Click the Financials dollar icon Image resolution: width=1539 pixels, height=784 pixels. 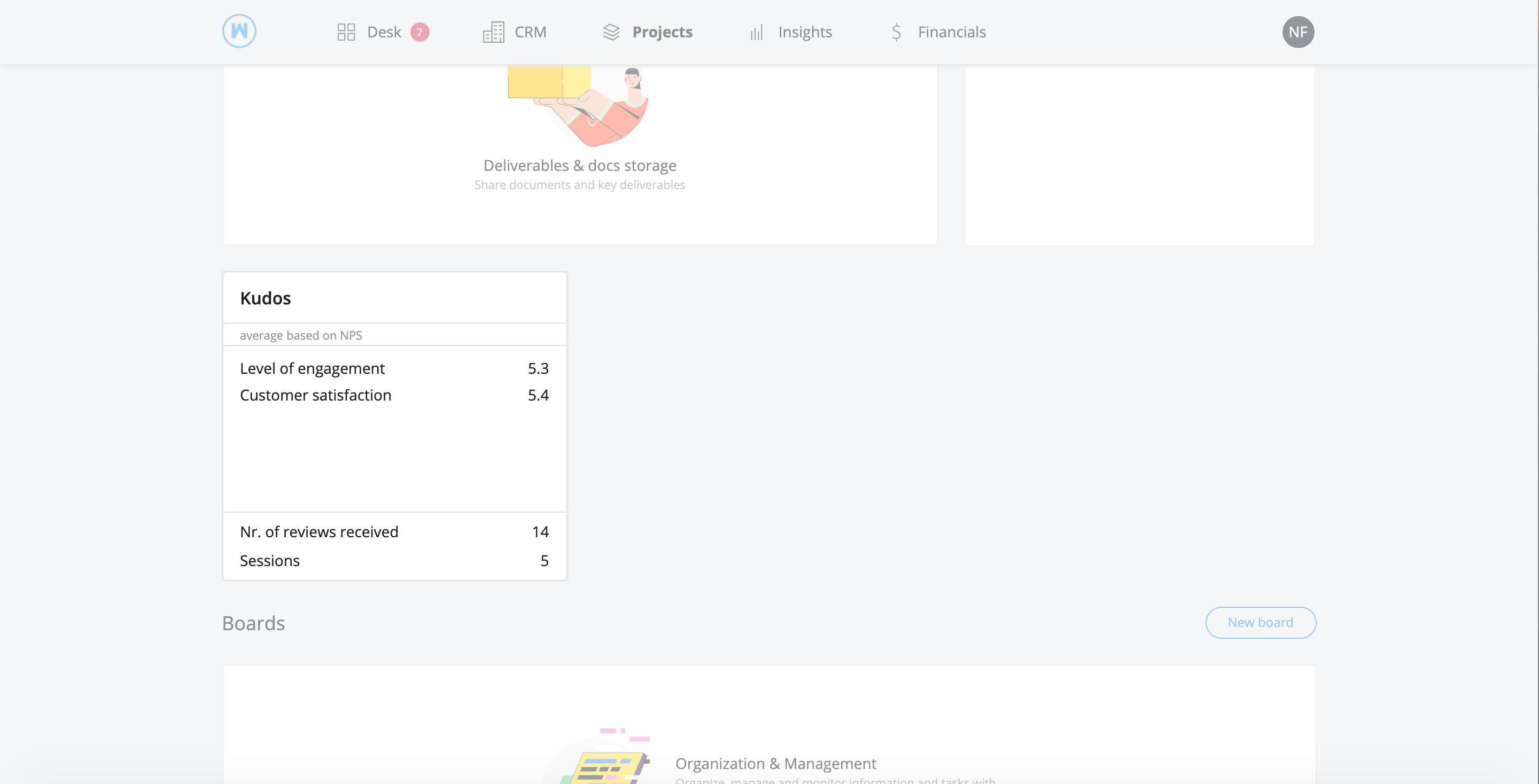896,32
